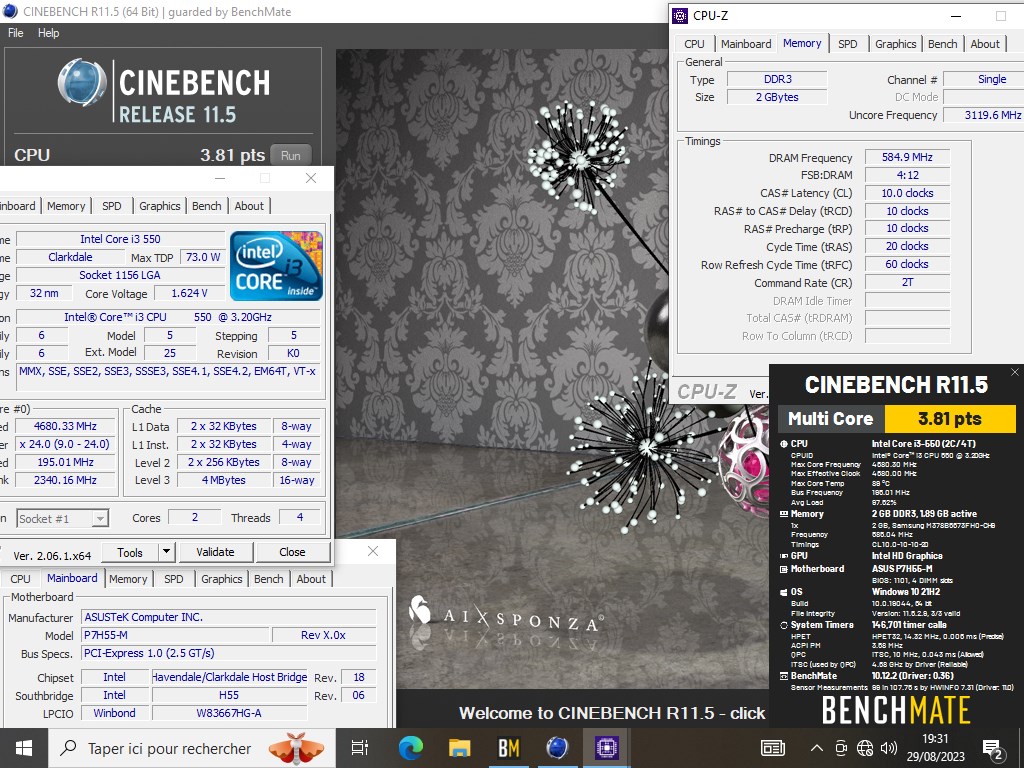Screen dimensions: 1024x768
Task: Open CPU tab in bottom CPU-Z window
Action: click(20, 579)
